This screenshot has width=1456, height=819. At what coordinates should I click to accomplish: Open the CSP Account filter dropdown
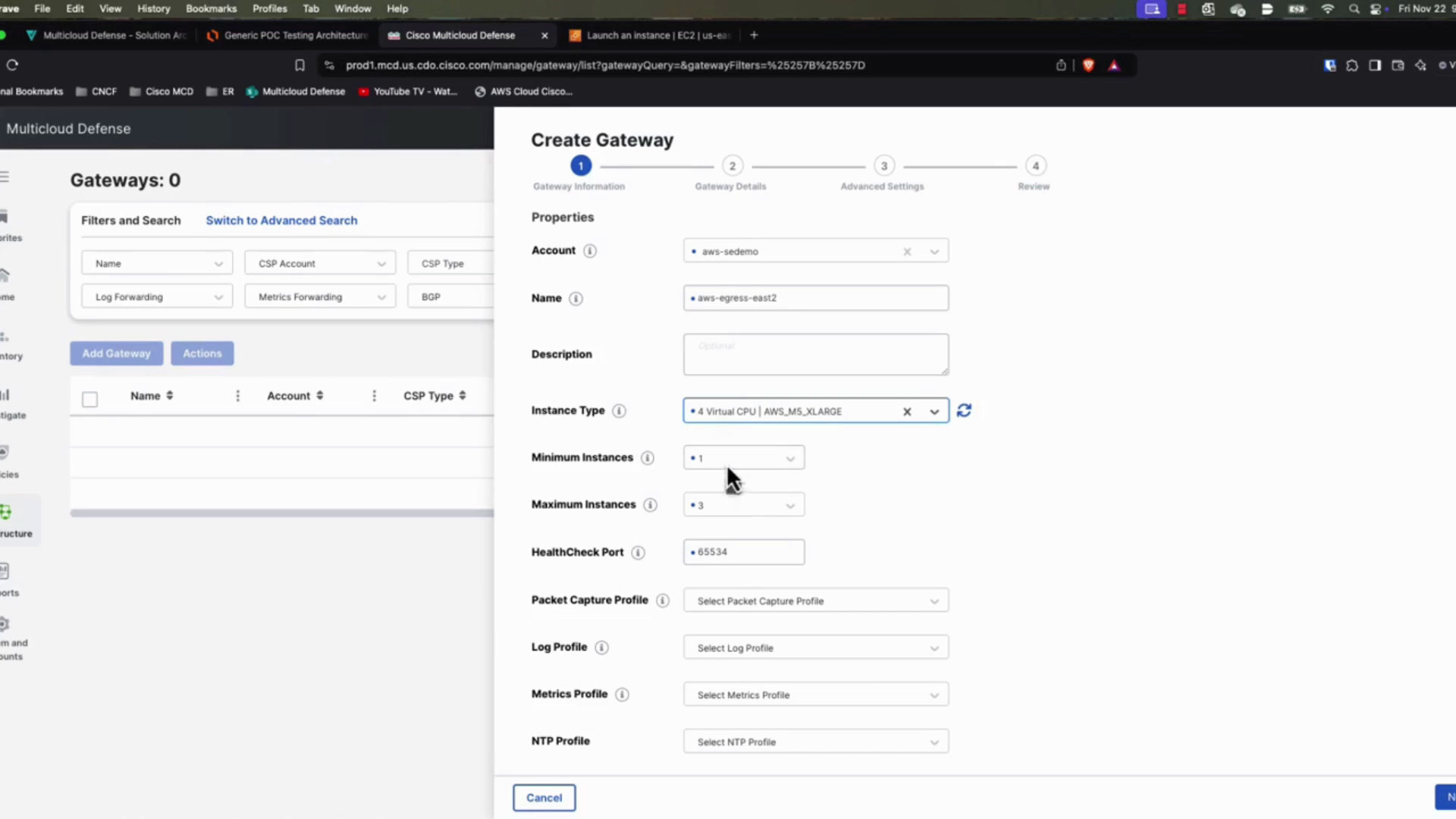[320, 264]
